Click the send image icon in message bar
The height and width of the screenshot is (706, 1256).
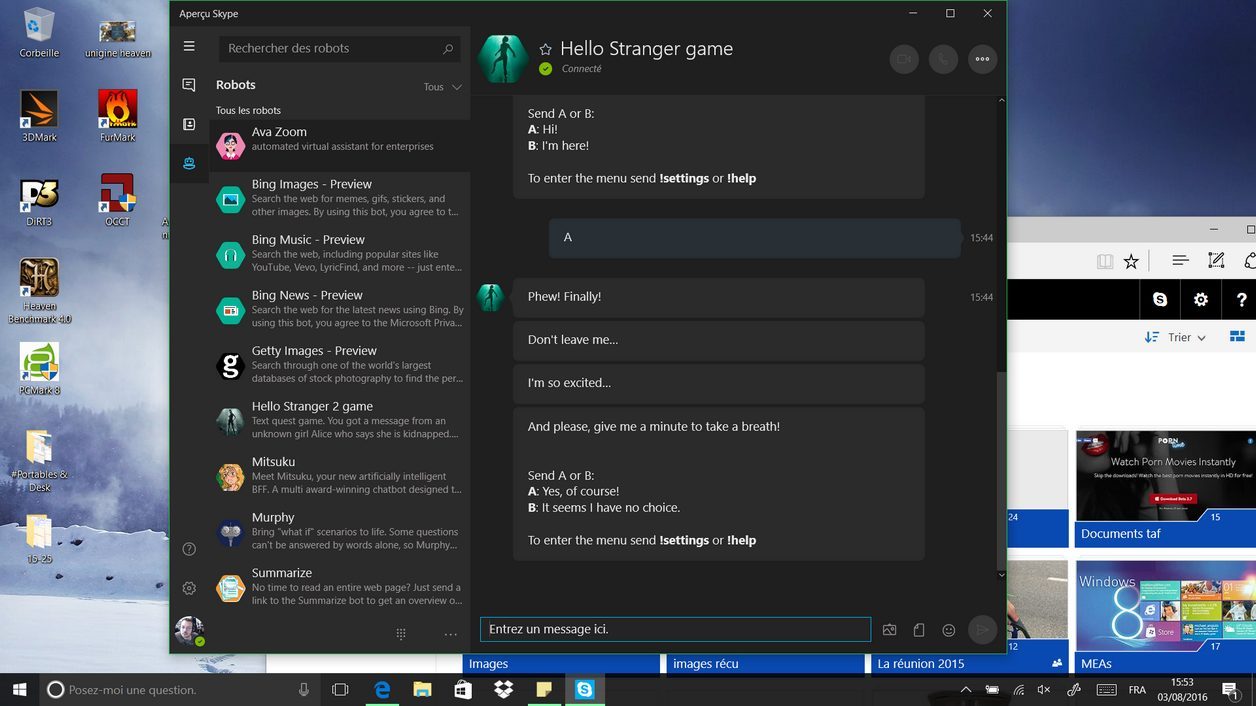coord(889,630)
